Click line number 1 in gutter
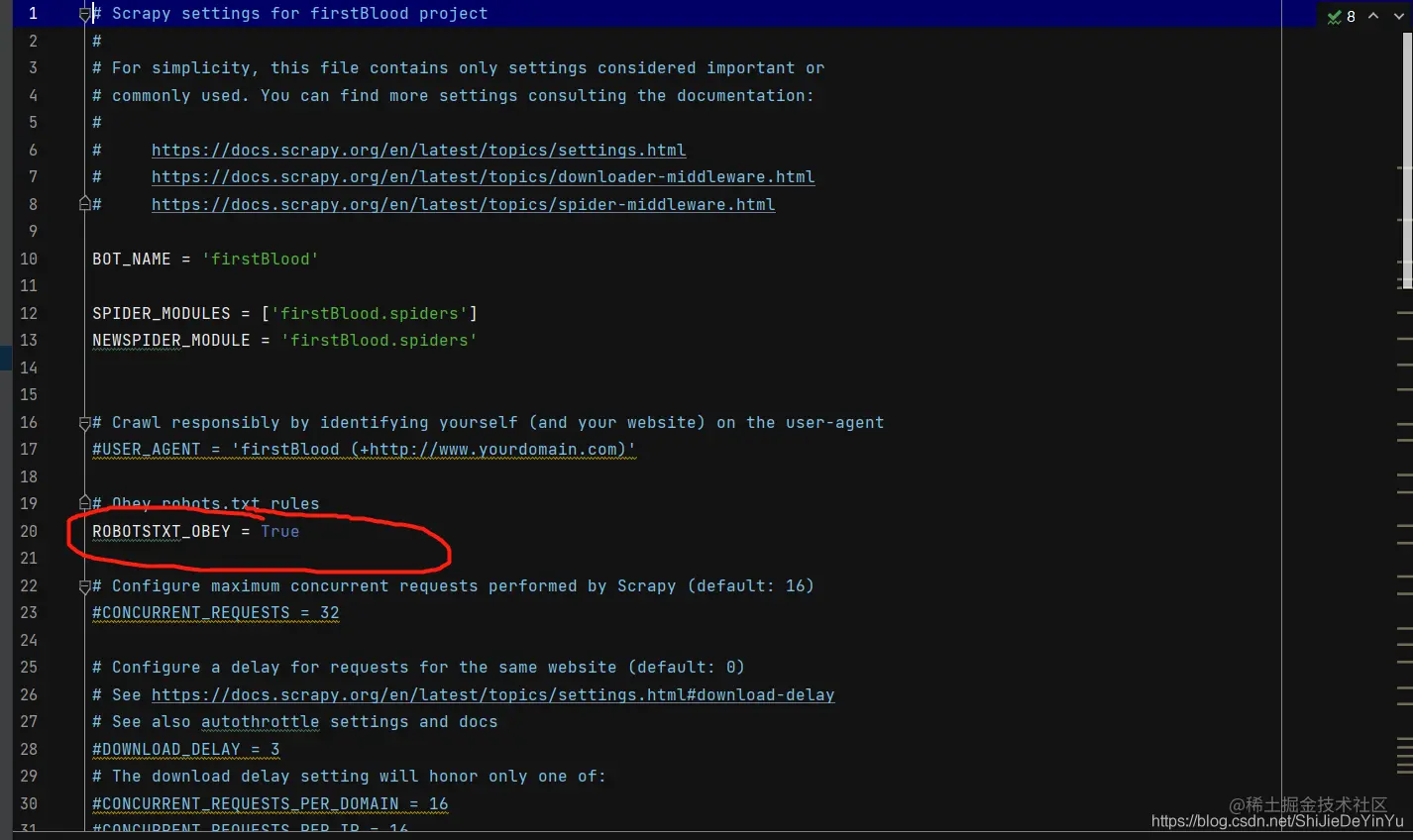The image size is (1413, 840). point(33,14)
